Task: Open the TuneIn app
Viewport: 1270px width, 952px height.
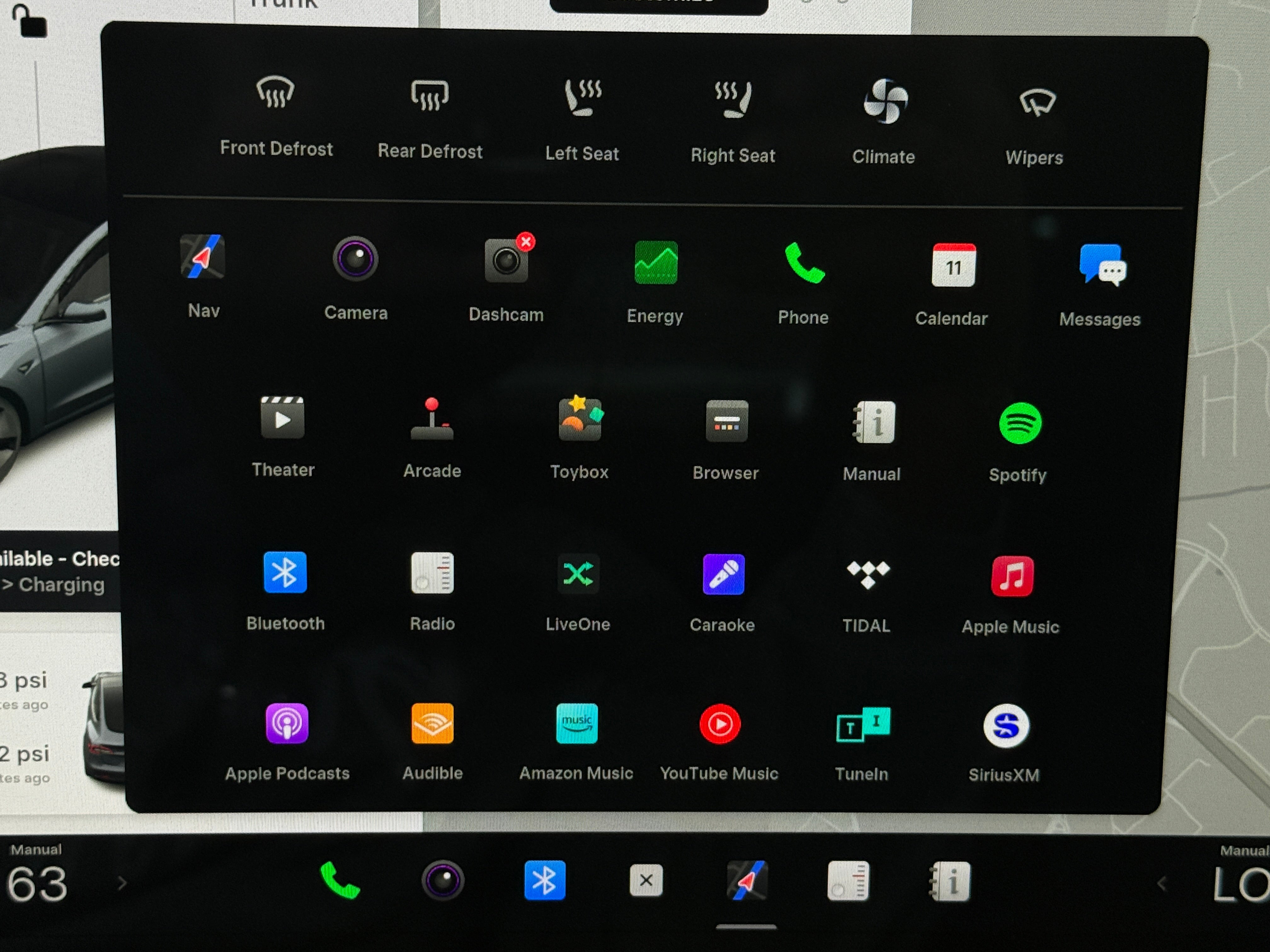Action: tap(863, 725)
